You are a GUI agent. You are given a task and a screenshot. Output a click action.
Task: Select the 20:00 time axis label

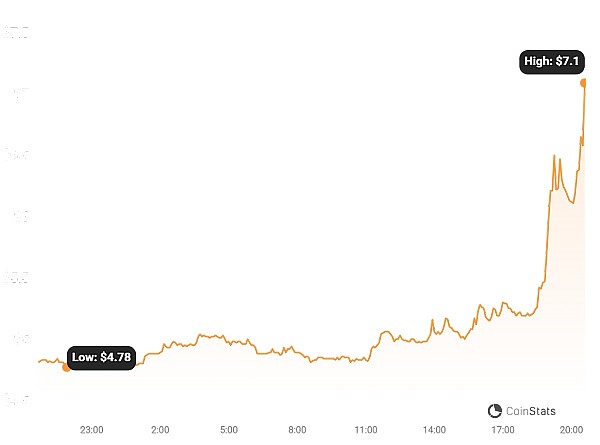click(x=571, y=429)
